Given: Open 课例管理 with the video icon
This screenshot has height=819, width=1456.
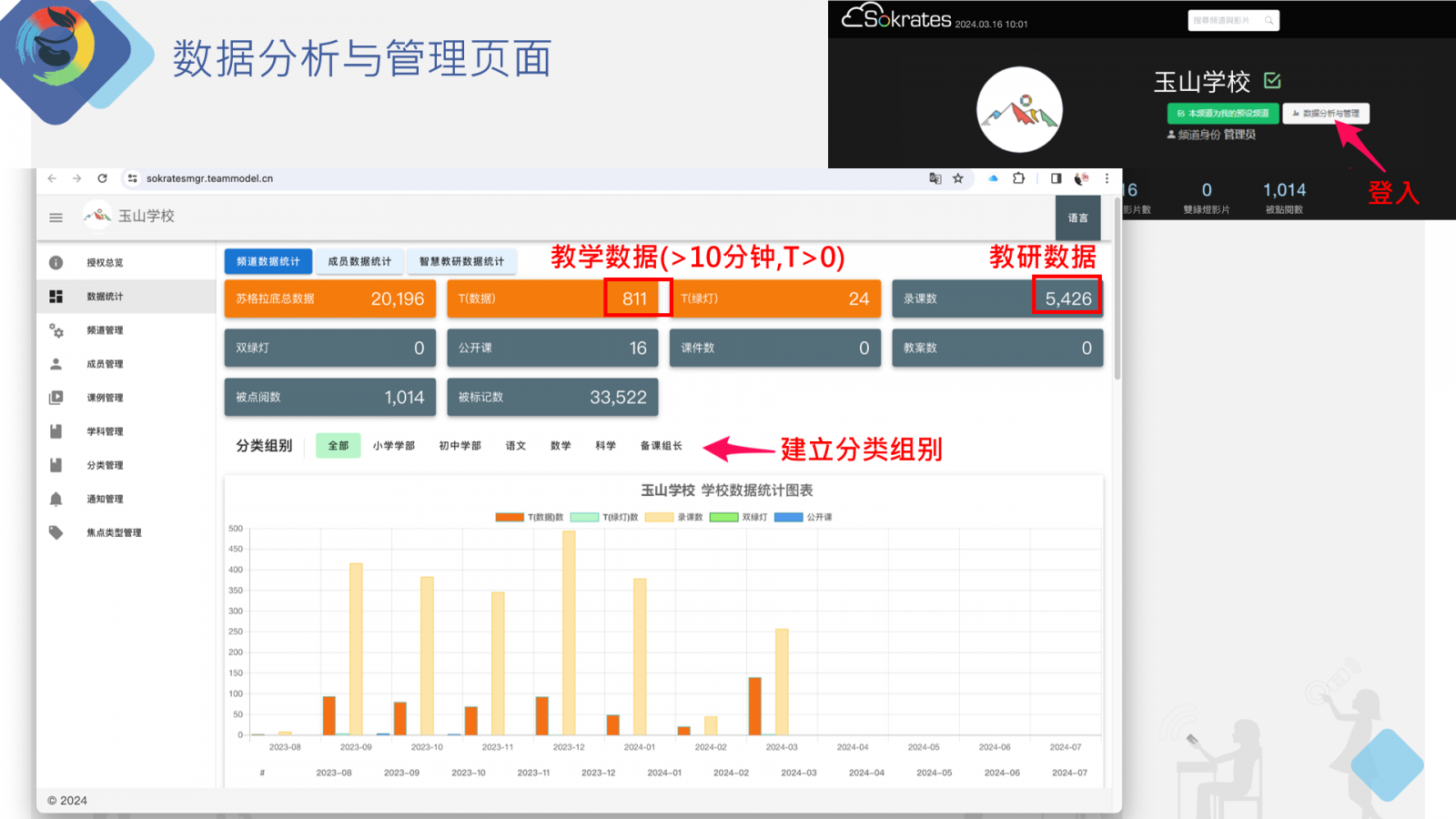Looking at the screenshot, I should click(56, 398).
